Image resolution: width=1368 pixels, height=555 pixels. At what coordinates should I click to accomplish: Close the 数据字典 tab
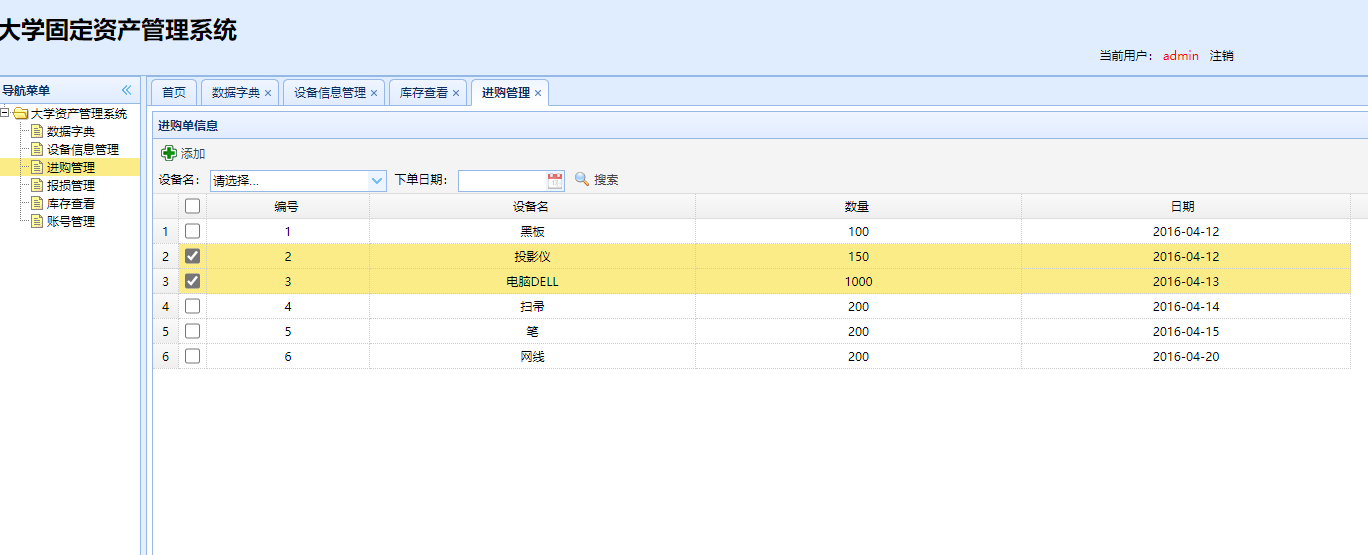point(268,93)
